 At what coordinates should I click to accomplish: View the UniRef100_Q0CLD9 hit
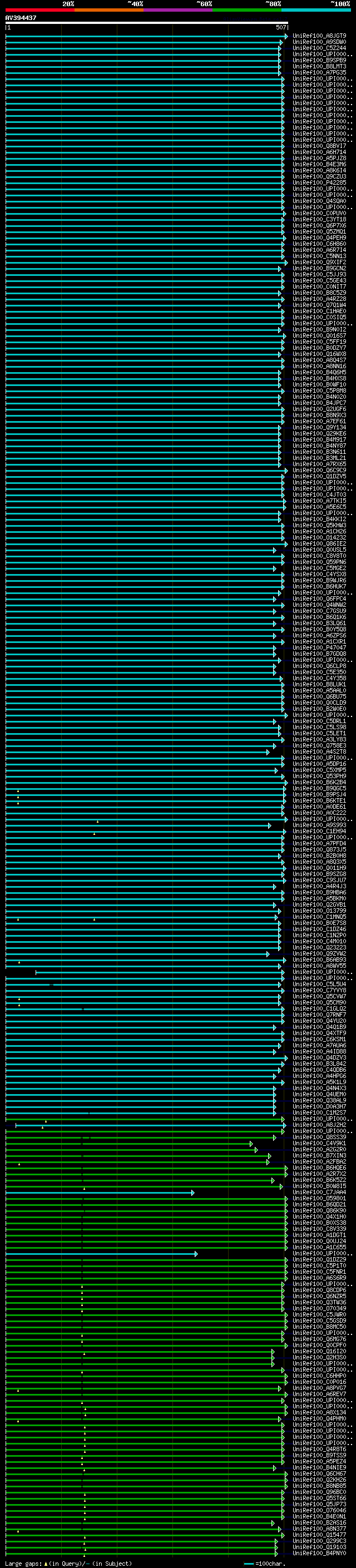319,703
